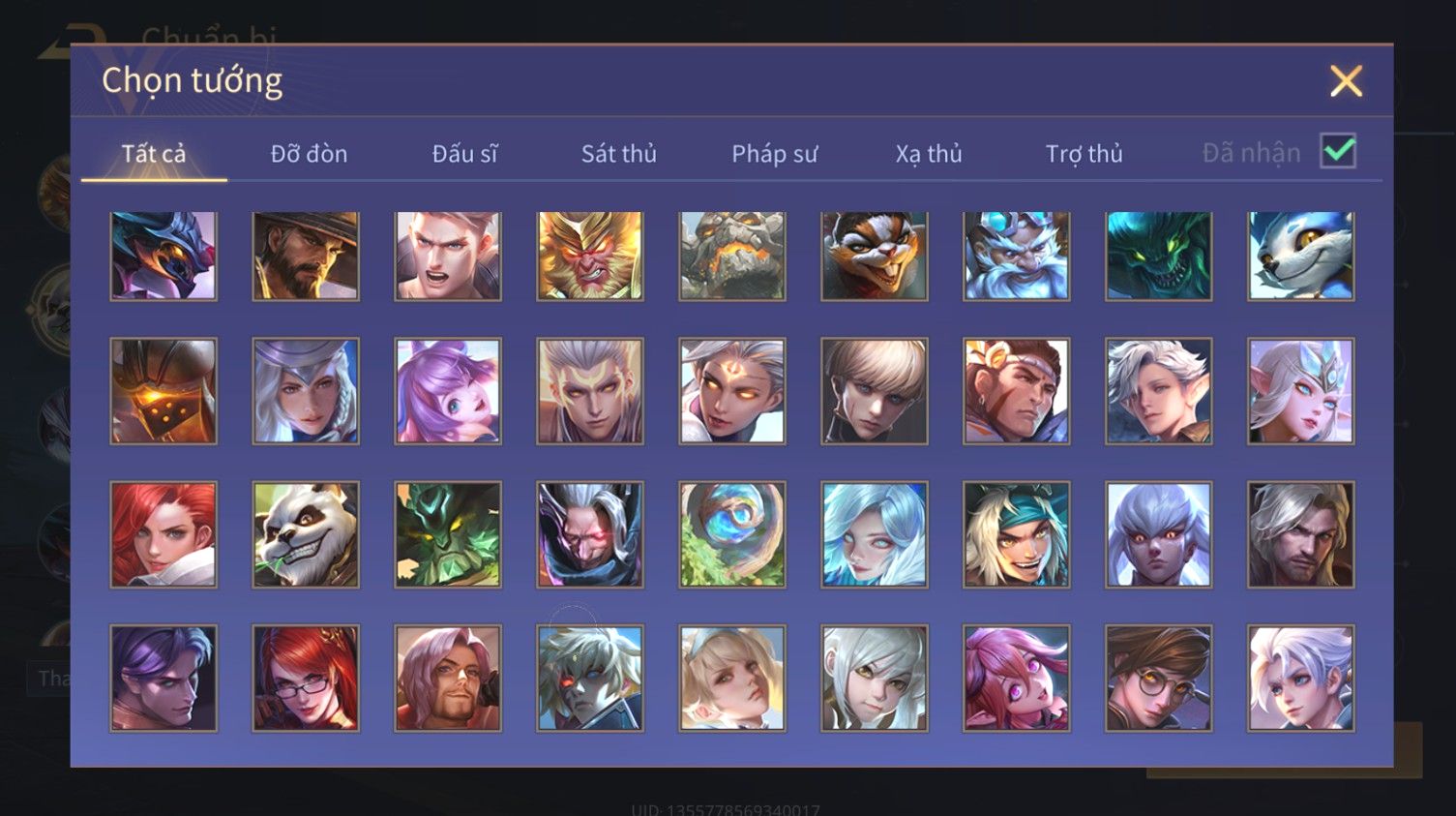Choose the armored knight with orange visor
Viewport: 1456px width, 816px height.
pyautogui.click(x=163, y=391)
